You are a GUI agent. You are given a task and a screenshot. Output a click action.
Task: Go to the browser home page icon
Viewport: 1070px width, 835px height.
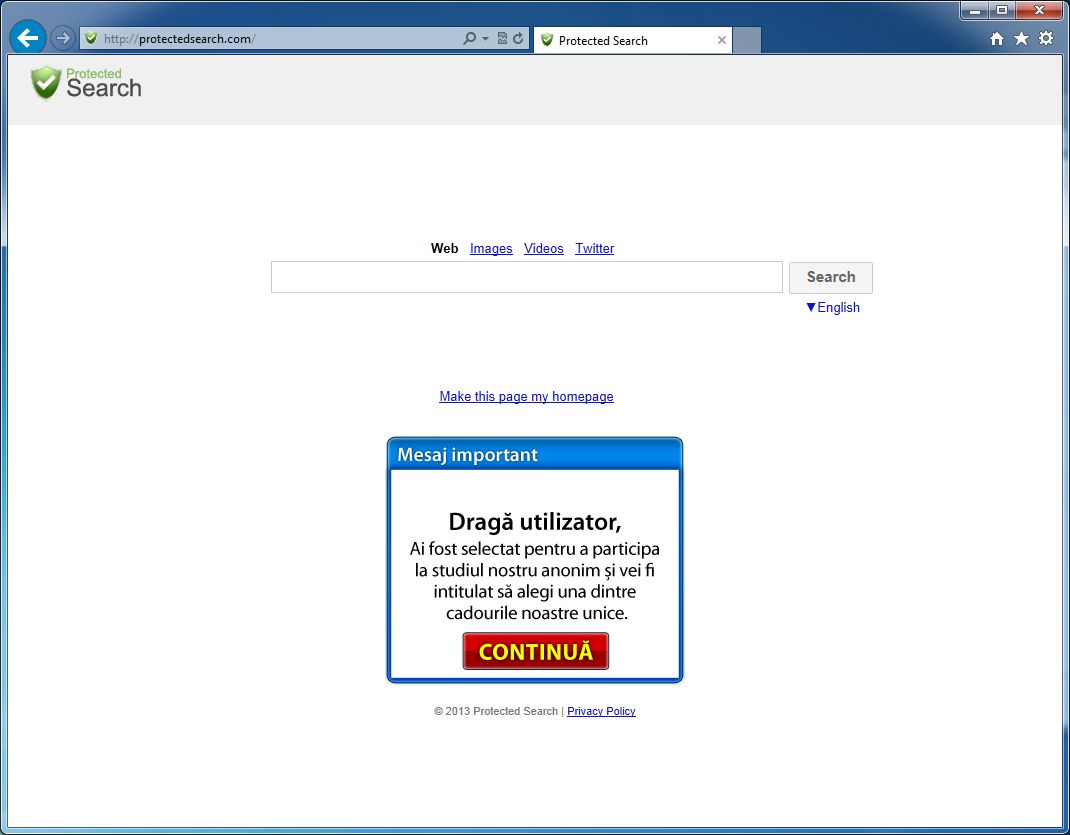pos(997,39)
